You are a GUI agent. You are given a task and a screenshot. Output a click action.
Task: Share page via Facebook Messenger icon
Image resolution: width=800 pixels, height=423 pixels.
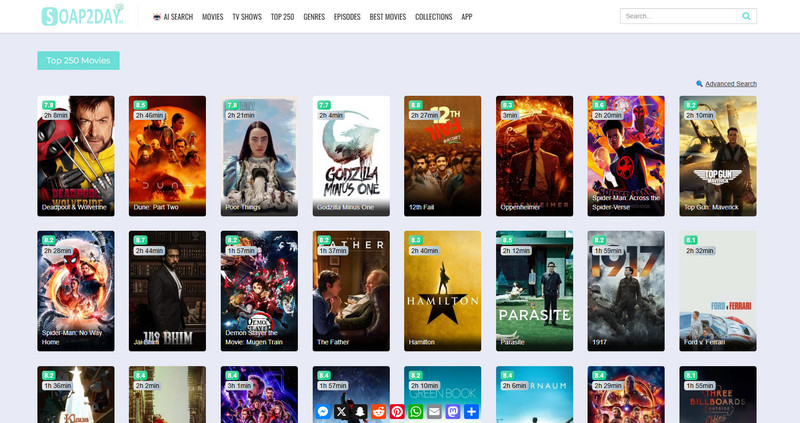322,411
